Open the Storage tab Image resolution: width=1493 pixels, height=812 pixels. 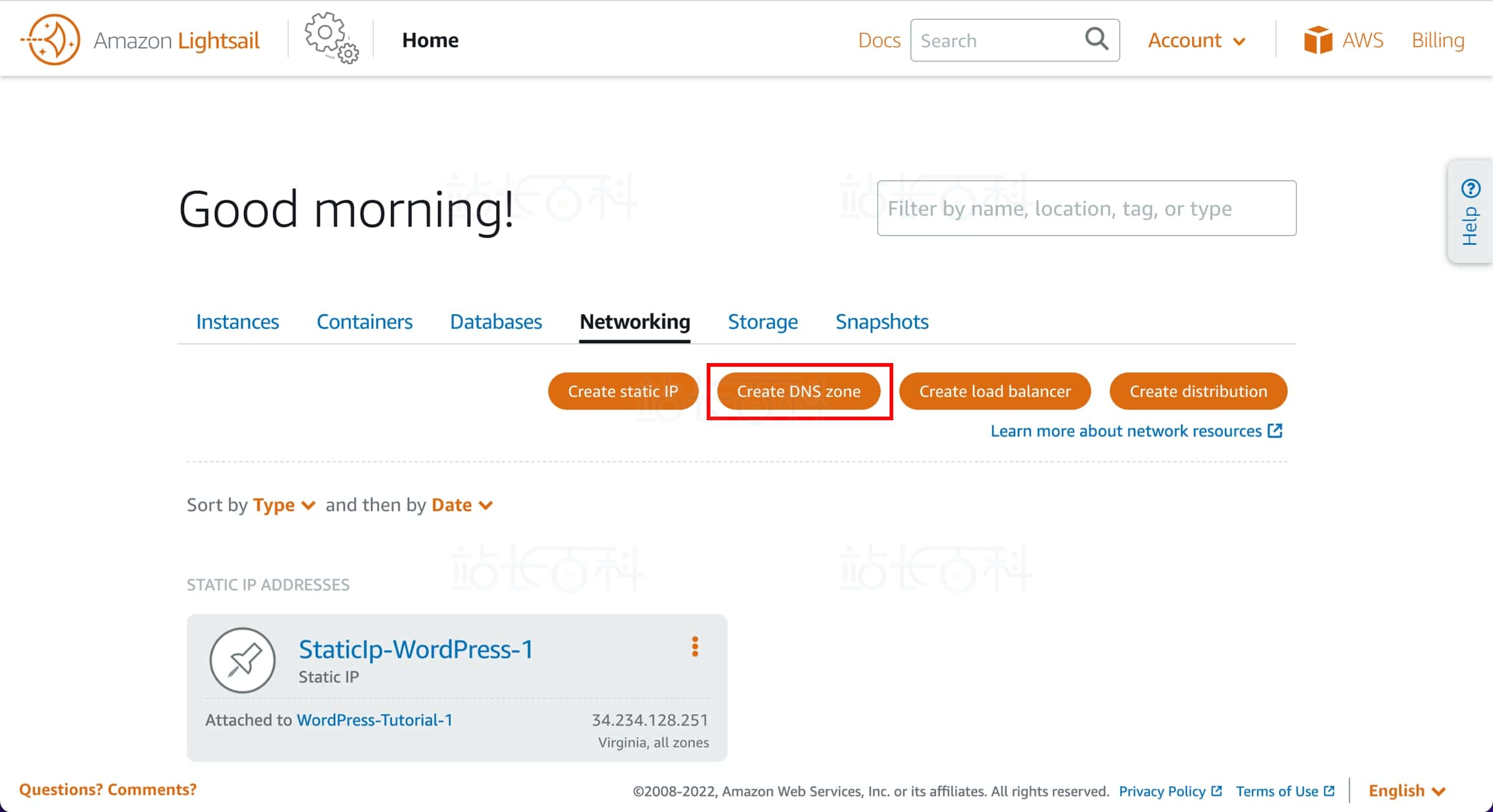tap(763, 321)
